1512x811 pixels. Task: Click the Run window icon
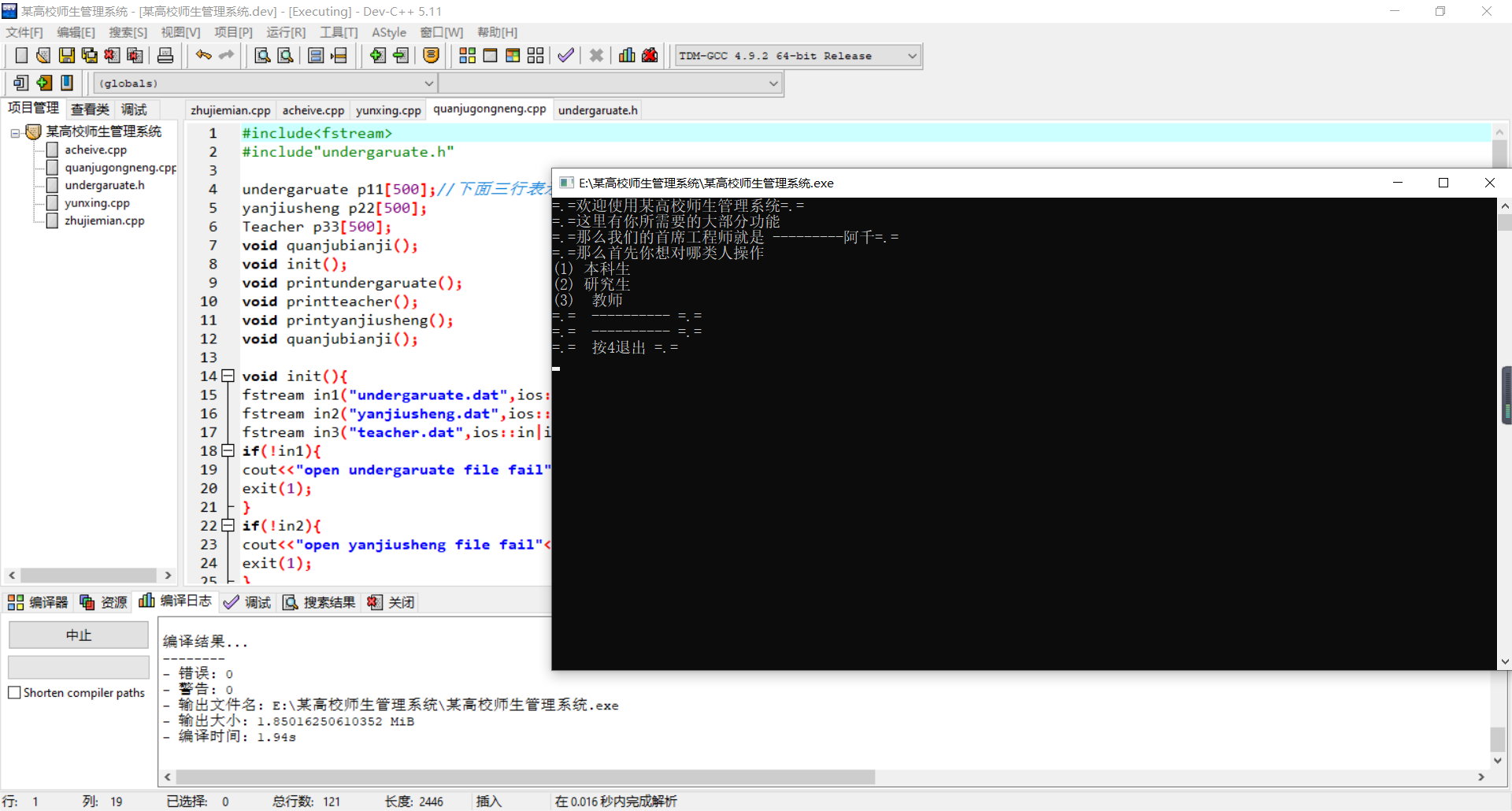pyautogui.click(x=490, y=55)
